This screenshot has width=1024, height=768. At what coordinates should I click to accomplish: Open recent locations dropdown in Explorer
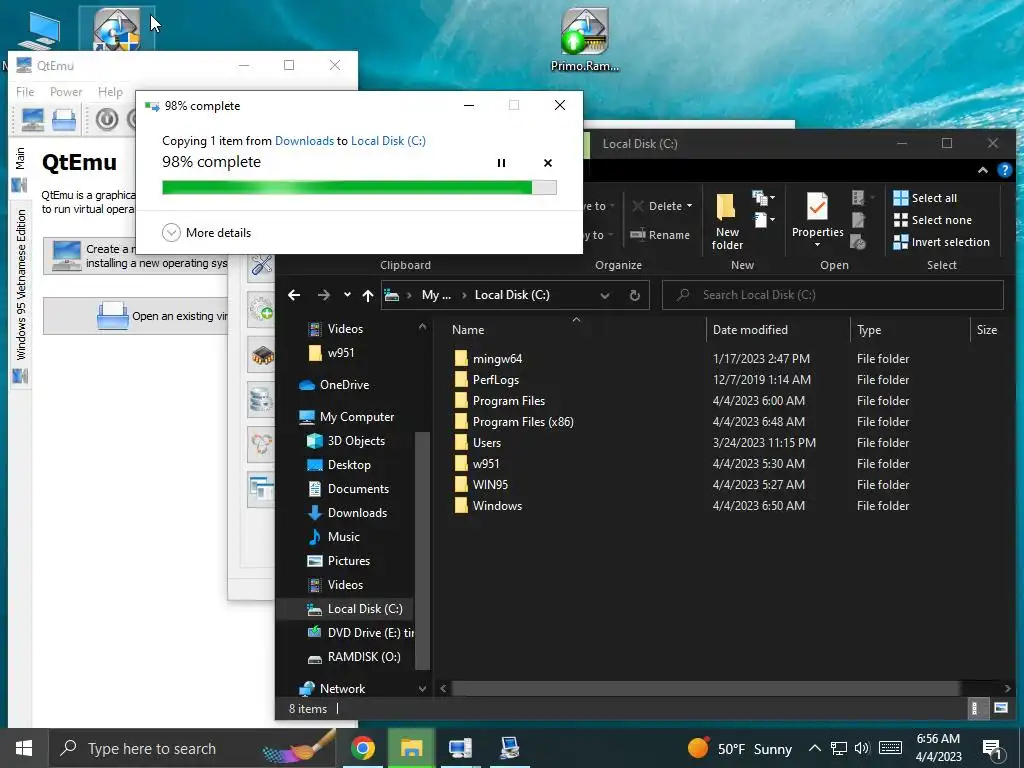pyautogui.click(x=347, y=295)
